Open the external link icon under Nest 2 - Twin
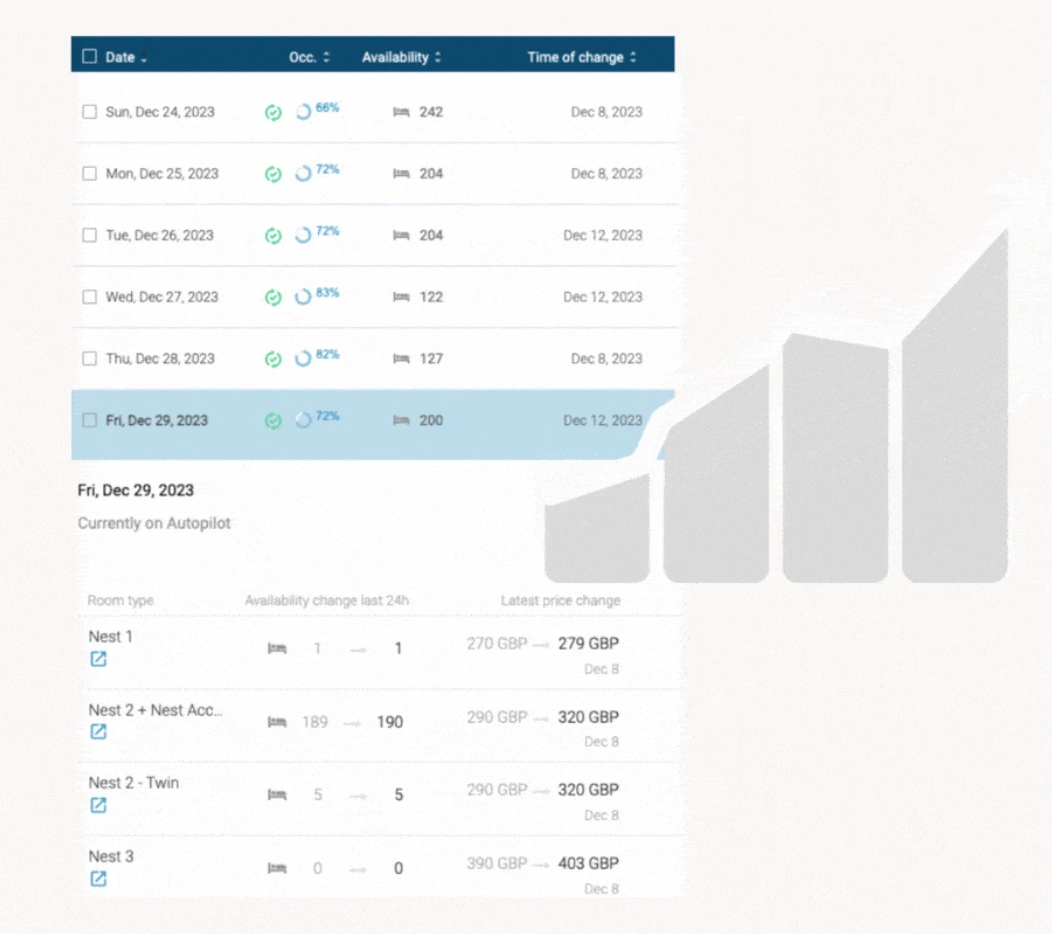The width and height of the screenshot is (1052, 934). (98, 805)
